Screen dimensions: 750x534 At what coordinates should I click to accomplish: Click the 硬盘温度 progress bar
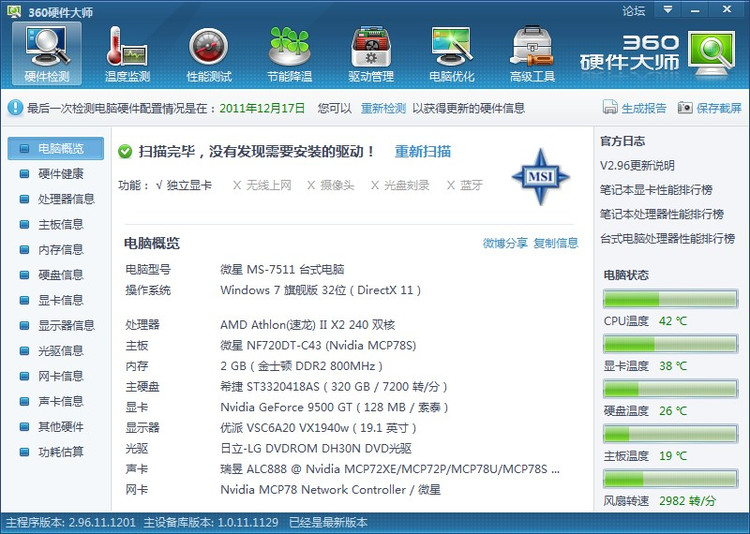click(671, 389)
